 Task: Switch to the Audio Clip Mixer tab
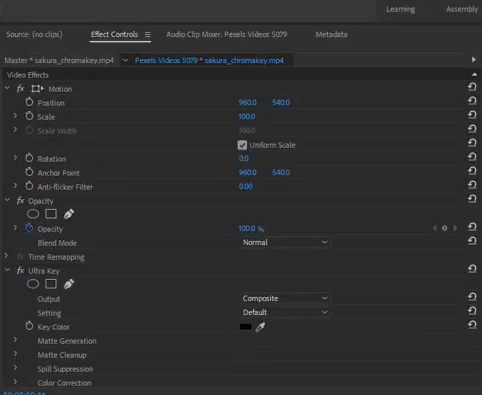(x=227, y=34)
